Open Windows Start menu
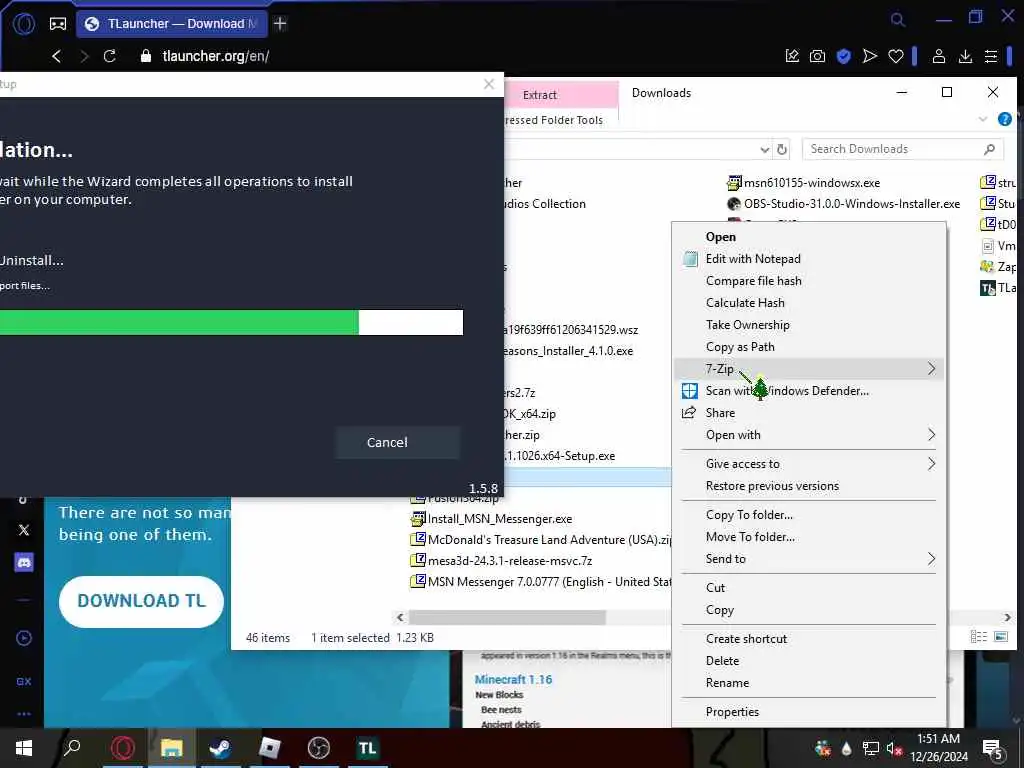The image size is (1024, 768). click(x=24, y=748)
